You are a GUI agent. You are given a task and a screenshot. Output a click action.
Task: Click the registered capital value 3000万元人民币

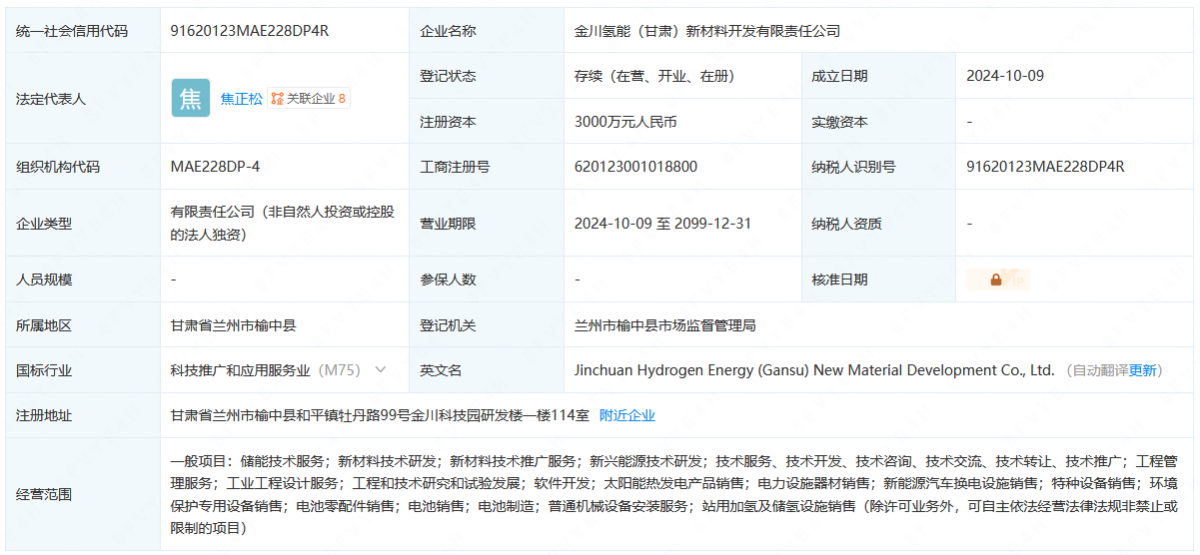pyautogui.click(x=625, y=122)
